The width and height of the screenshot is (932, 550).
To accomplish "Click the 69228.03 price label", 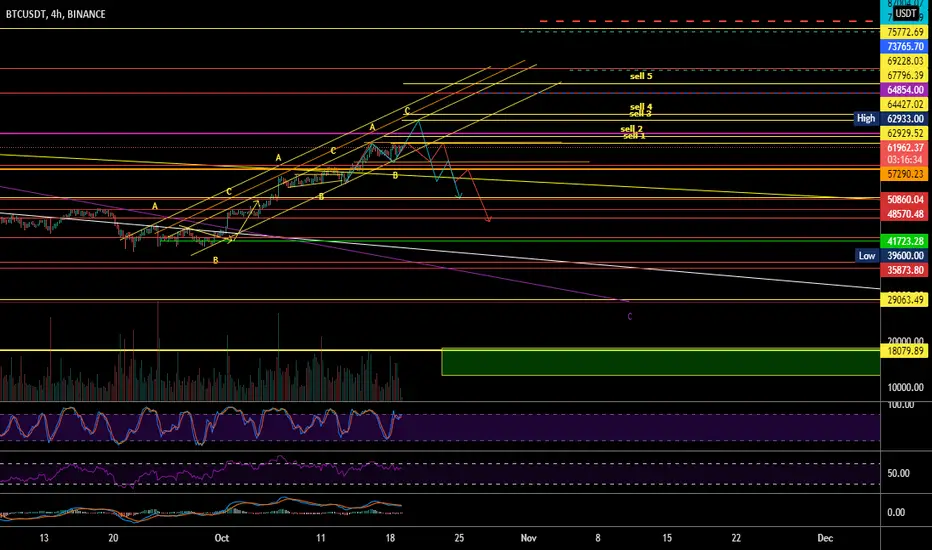I will 905,61.
